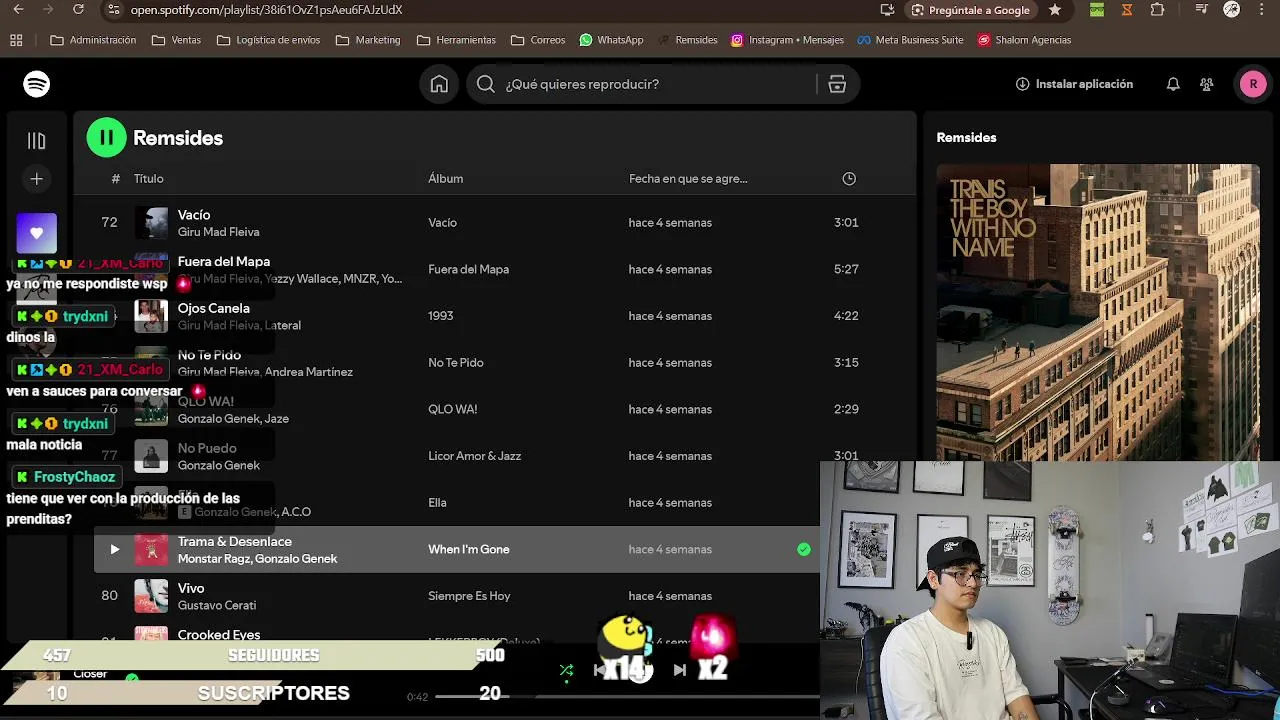This screenshot has height=720, width=1280.
Task: Open Correos bookmarks folder
Action: click(x=538, y=40)
